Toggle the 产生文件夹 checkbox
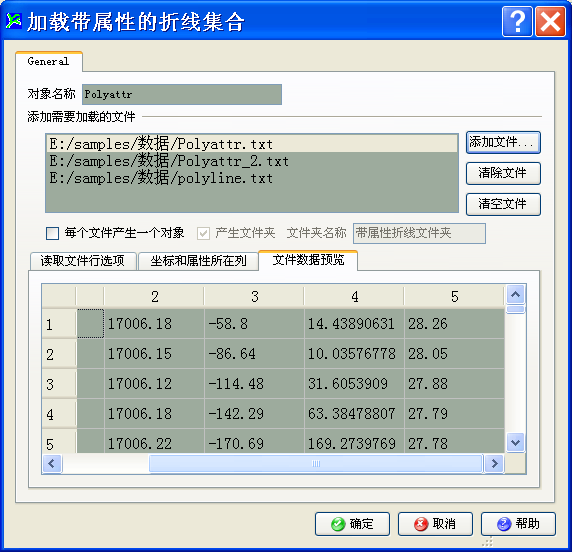The width and height of the screenshot is (572, 552). click(203, 233)
